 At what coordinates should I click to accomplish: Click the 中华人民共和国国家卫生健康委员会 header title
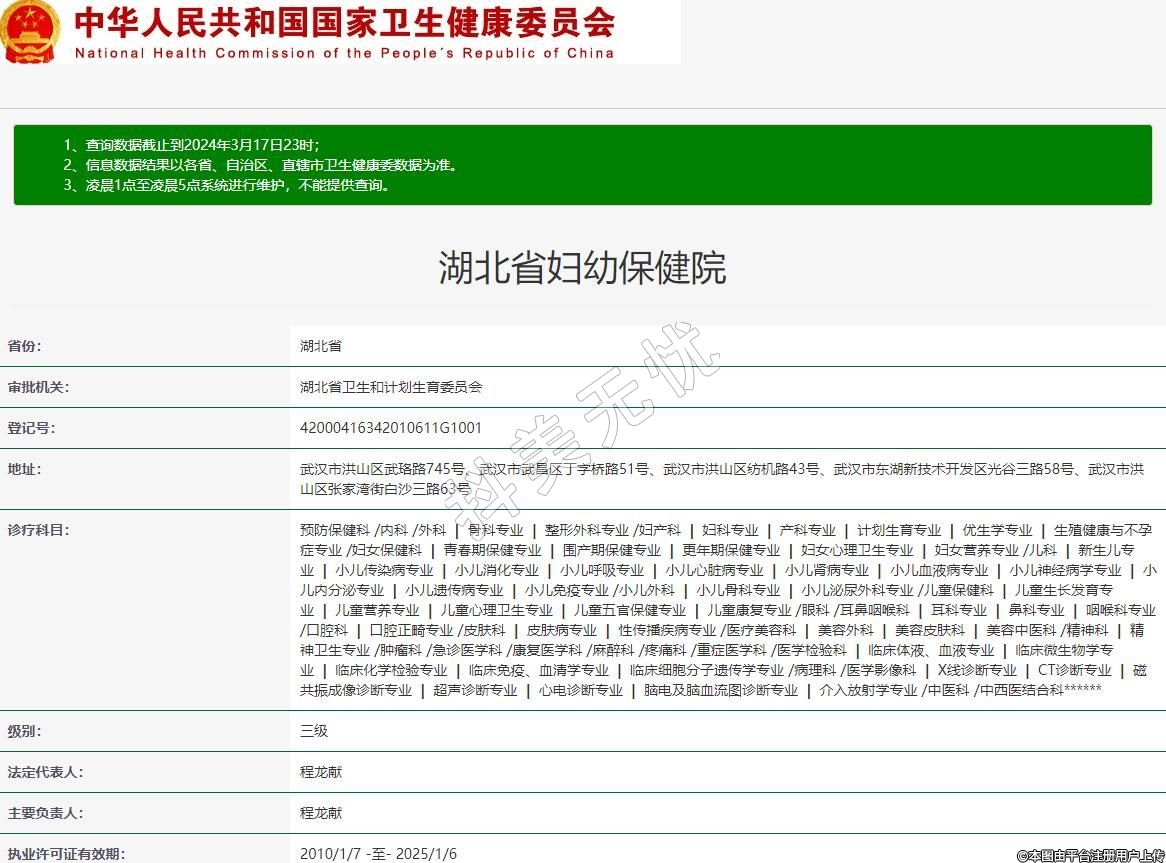(x=345, y=22)
